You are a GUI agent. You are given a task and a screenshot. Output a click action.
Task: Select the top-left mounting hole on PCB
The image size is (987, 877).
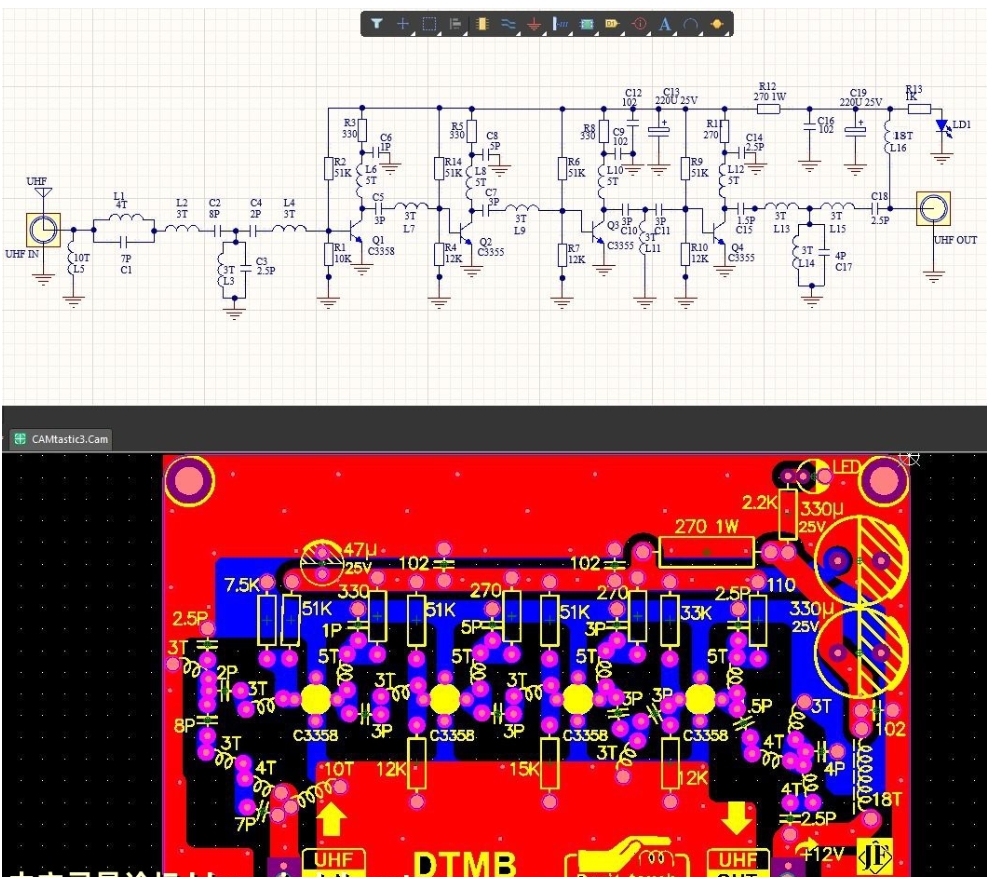pos(187,481)
